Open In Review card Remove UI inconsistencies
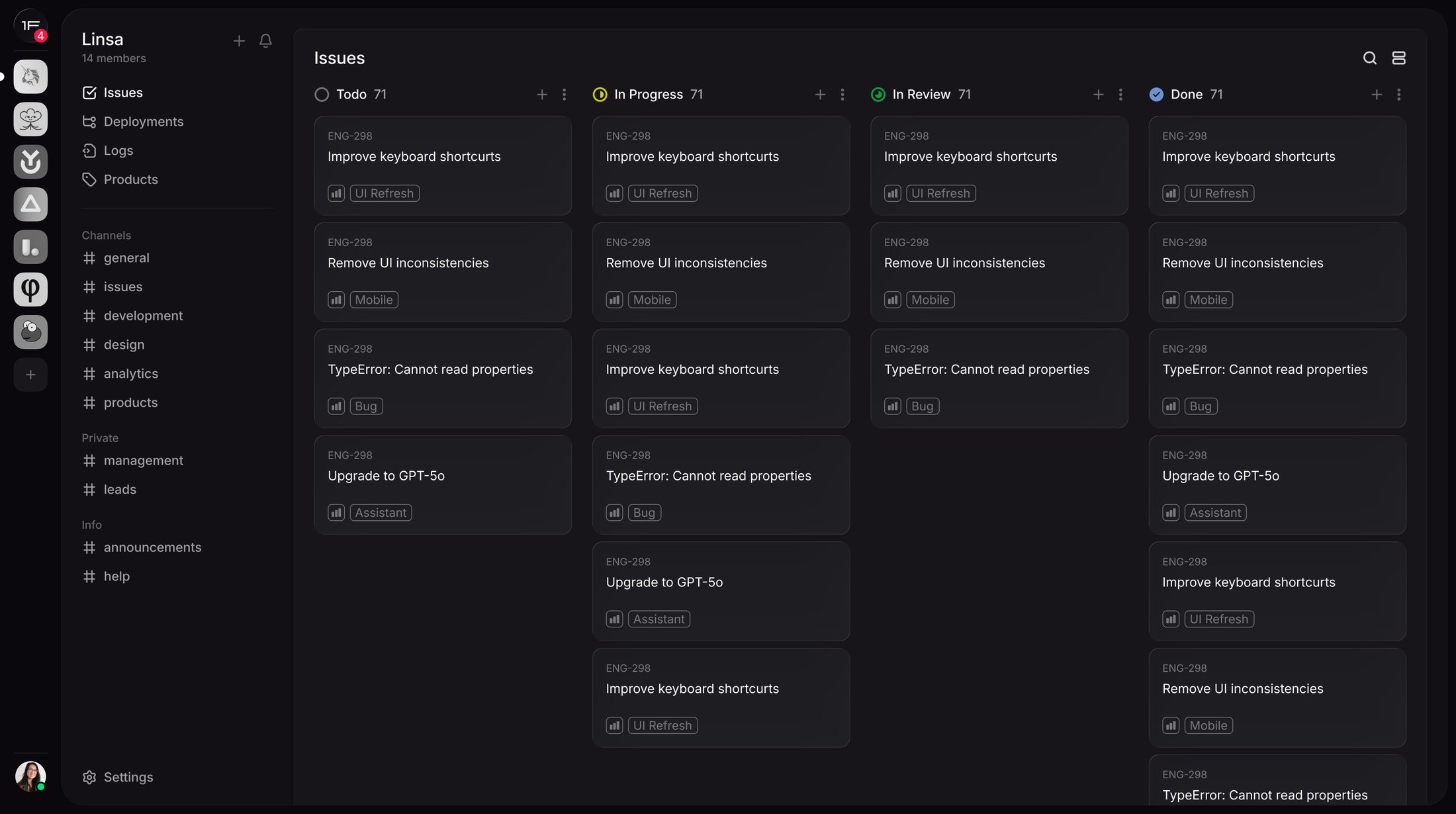Screen dimensions: 1456x814 (x=999, y=272)
